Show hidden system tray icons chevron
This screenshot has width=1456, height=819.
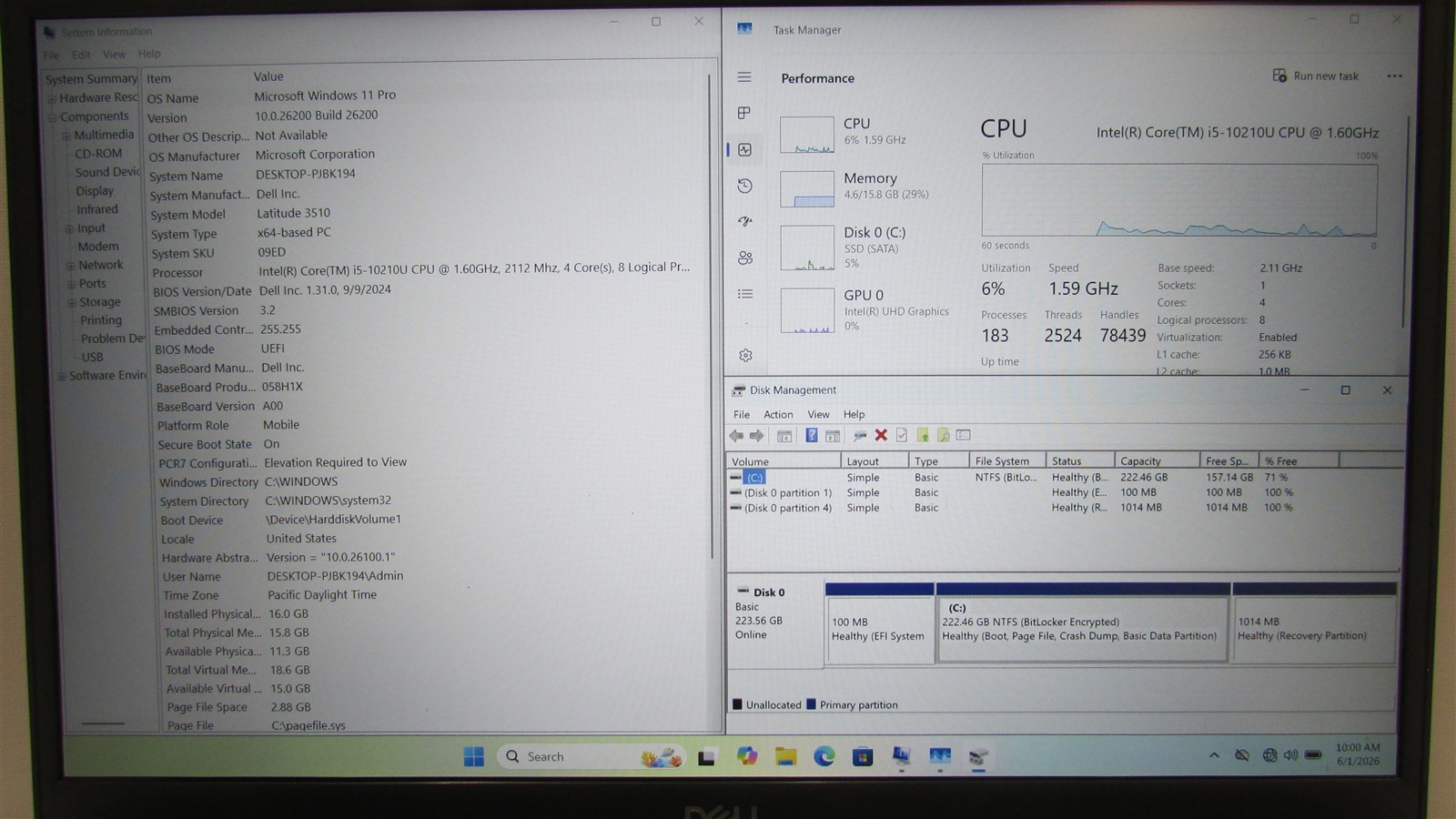[x=1214, y=755]
